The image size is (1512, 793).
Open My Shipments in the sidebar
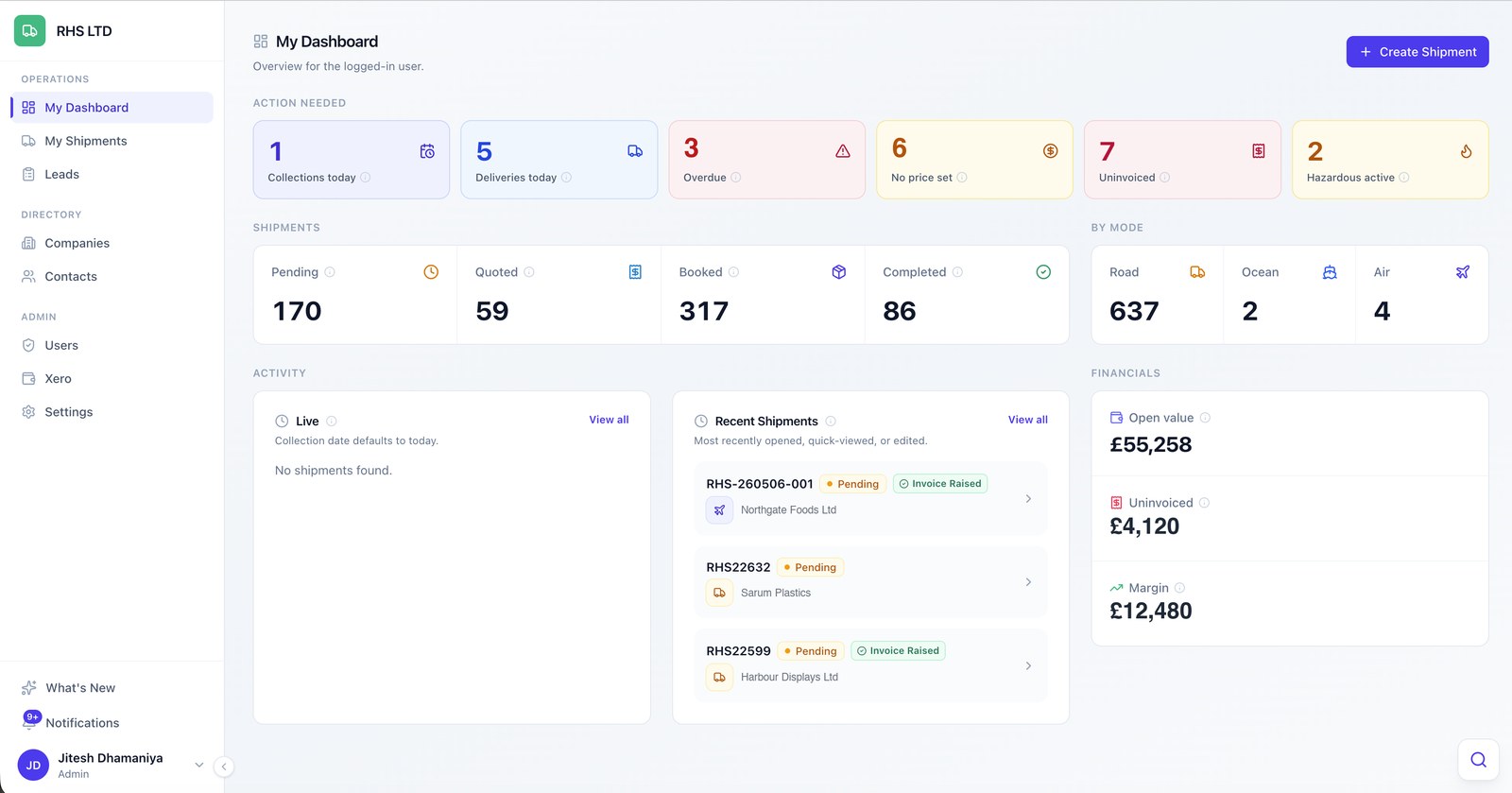click(x=112, y=141)
